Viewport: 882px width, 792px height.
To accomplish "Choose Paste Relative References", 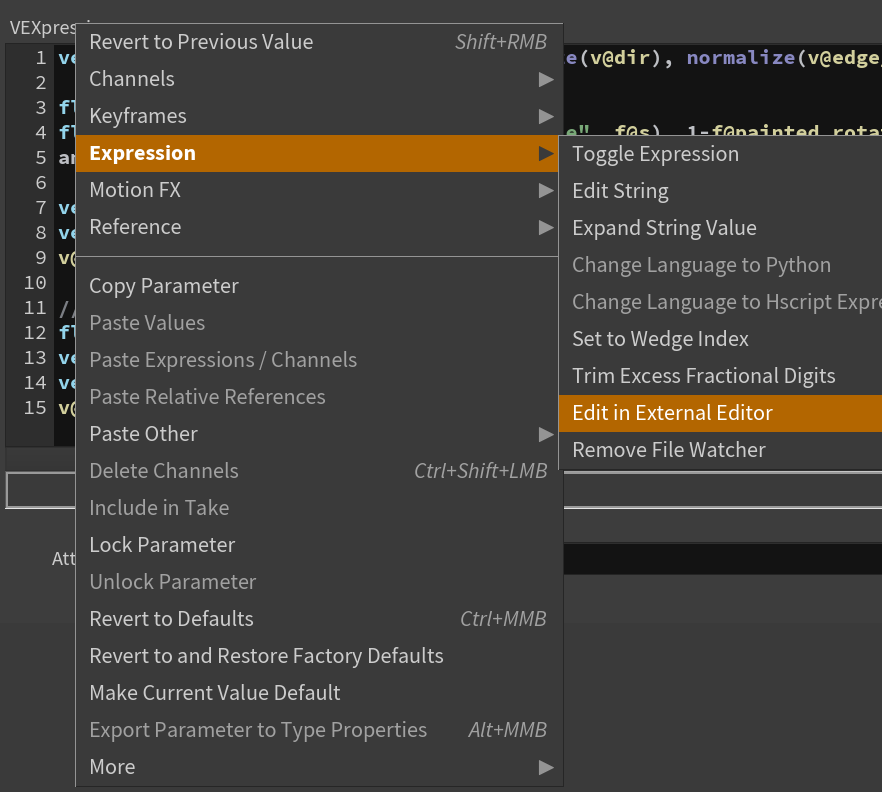I will [319, 397].
